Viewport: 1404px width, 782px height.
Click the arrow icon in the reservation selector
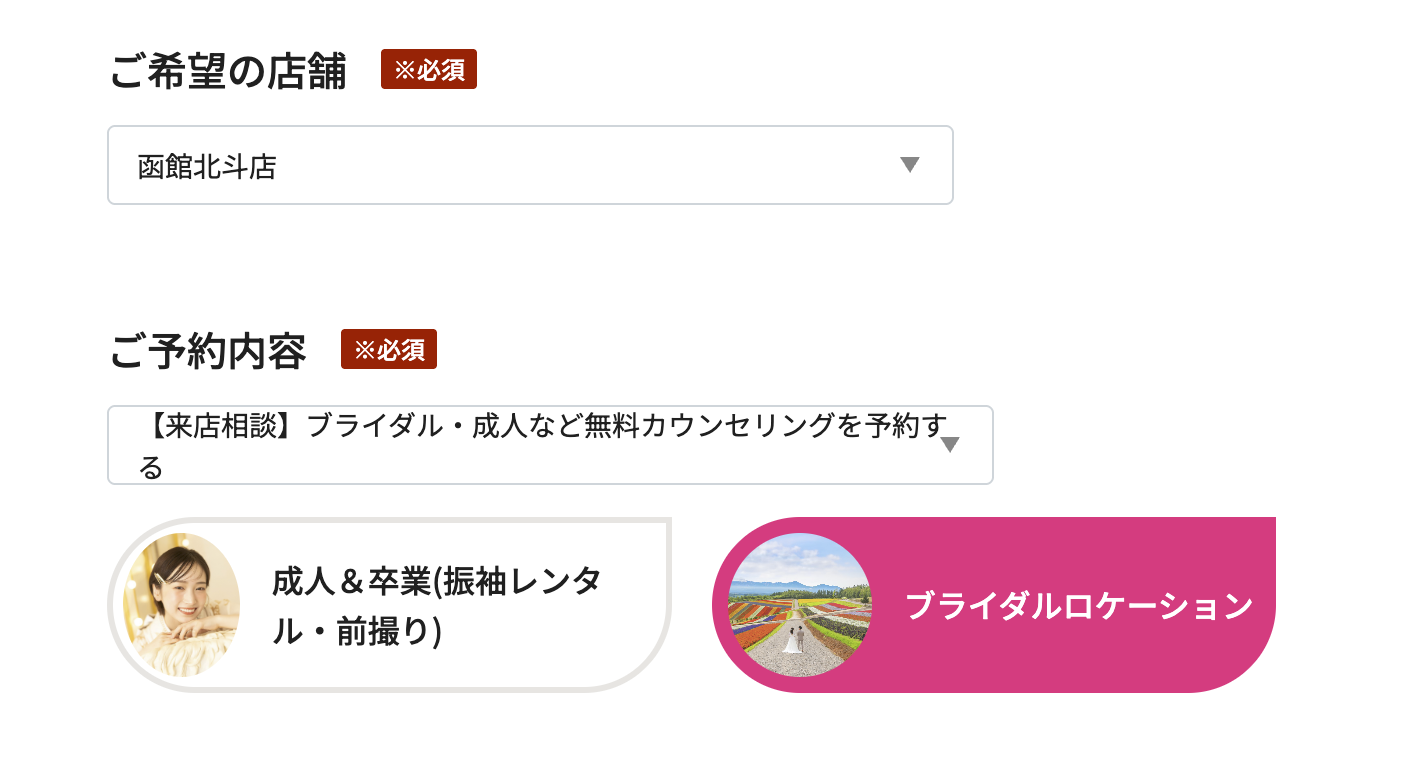[x=949, y=445]
